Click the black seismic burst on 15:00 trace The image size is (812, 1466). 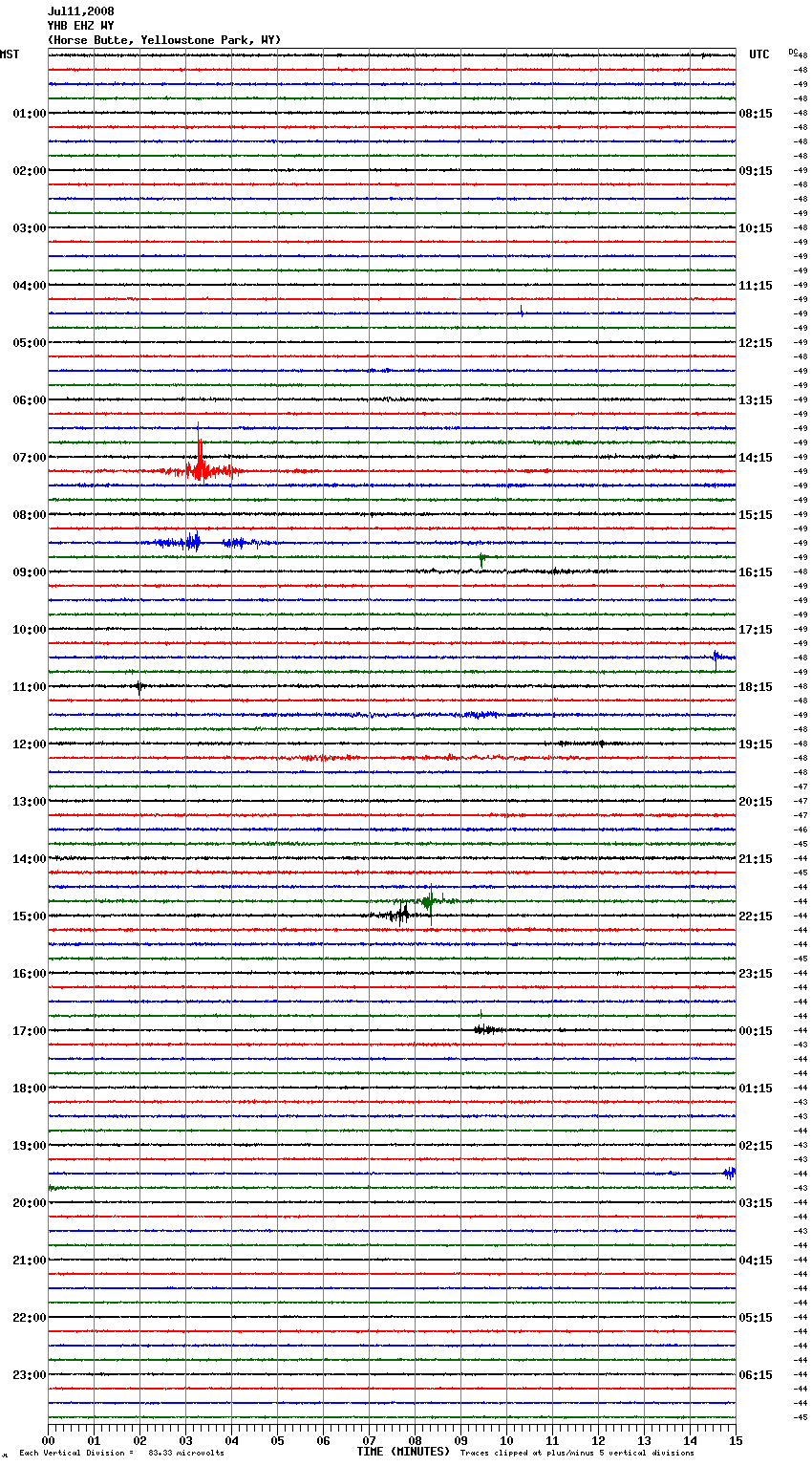399,914
